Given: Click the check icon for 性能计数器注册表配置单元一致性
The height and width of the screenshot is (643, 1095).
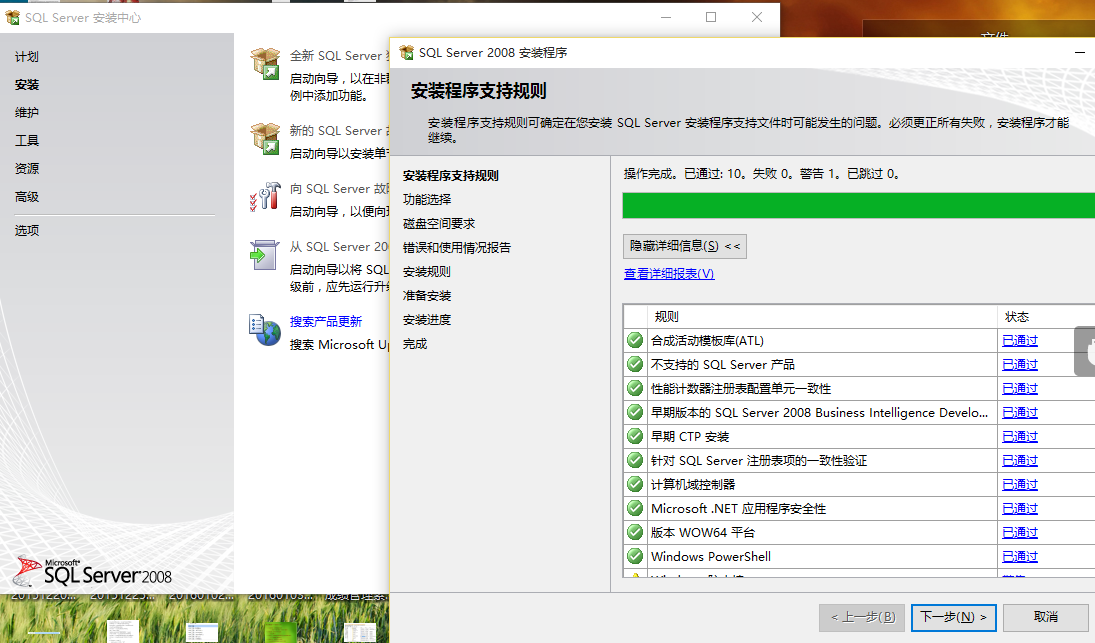Looking at the screenshot, I should click(x=635, y=388).
